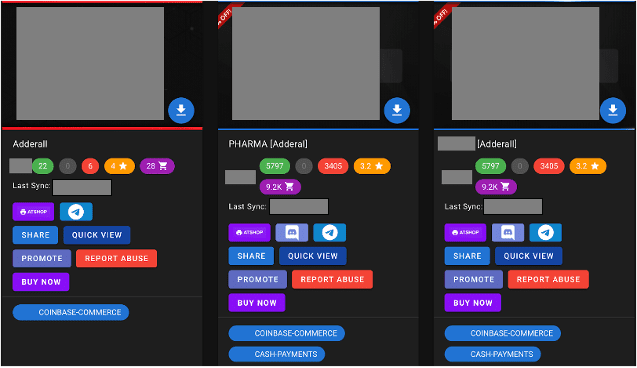Screen dimensions: 637x368
Task: Click the Telegram icon on the PHARMA [Adderal] listing
Action: click(x=329, y=232)
